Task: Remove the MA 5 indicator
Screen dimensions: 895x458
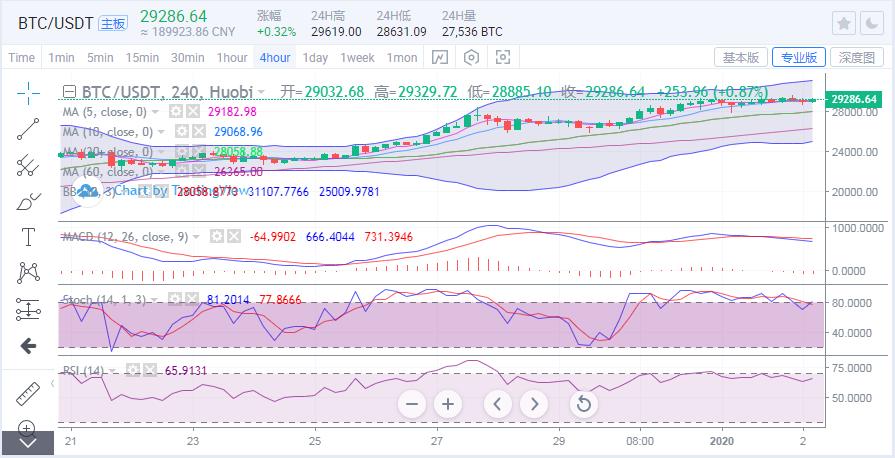Action: tap(193, 112)
